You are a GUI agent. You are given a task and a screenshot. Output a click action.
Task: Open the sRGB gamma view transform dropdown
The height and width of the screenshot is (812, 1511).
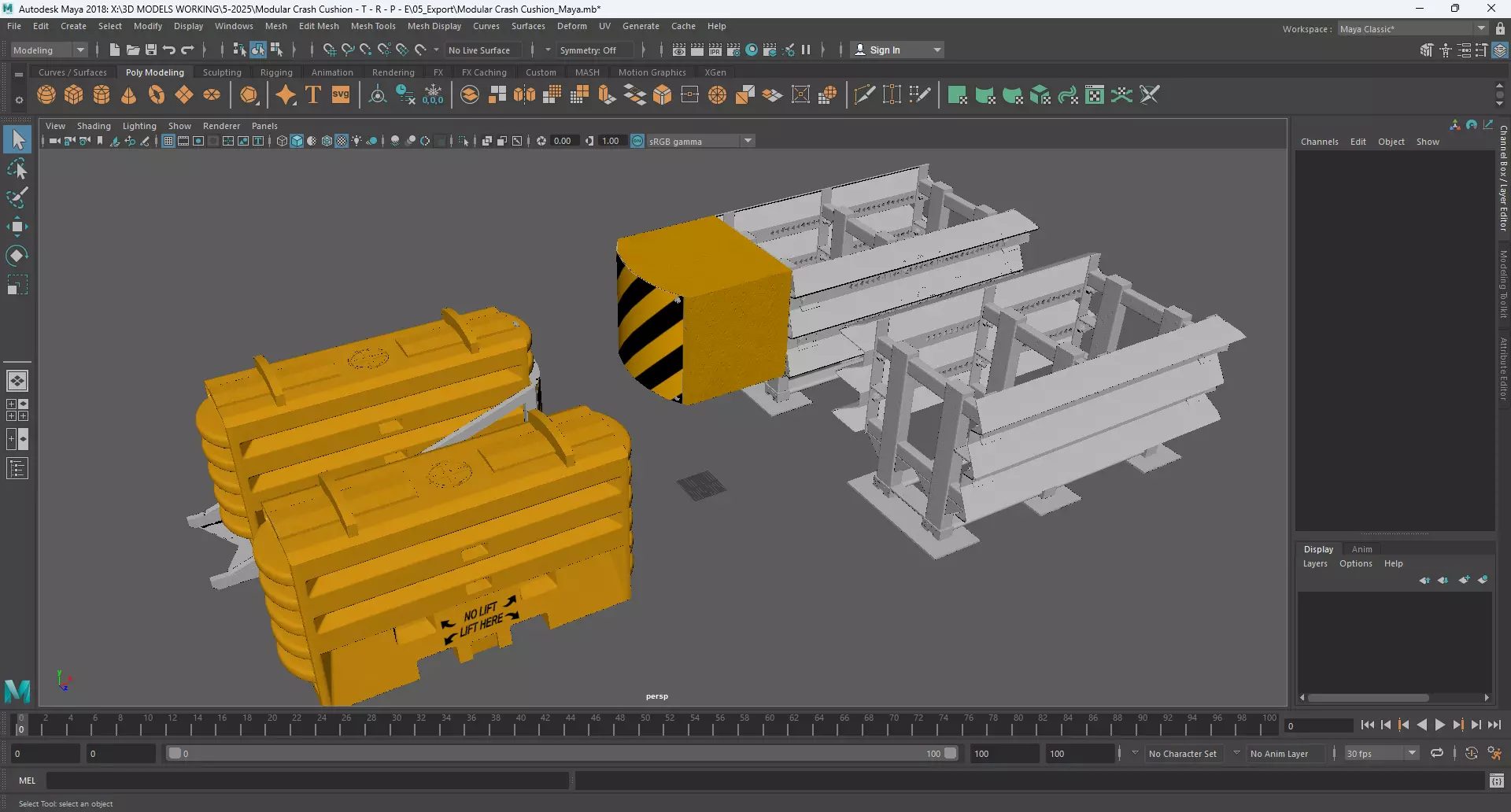[700, 141]
